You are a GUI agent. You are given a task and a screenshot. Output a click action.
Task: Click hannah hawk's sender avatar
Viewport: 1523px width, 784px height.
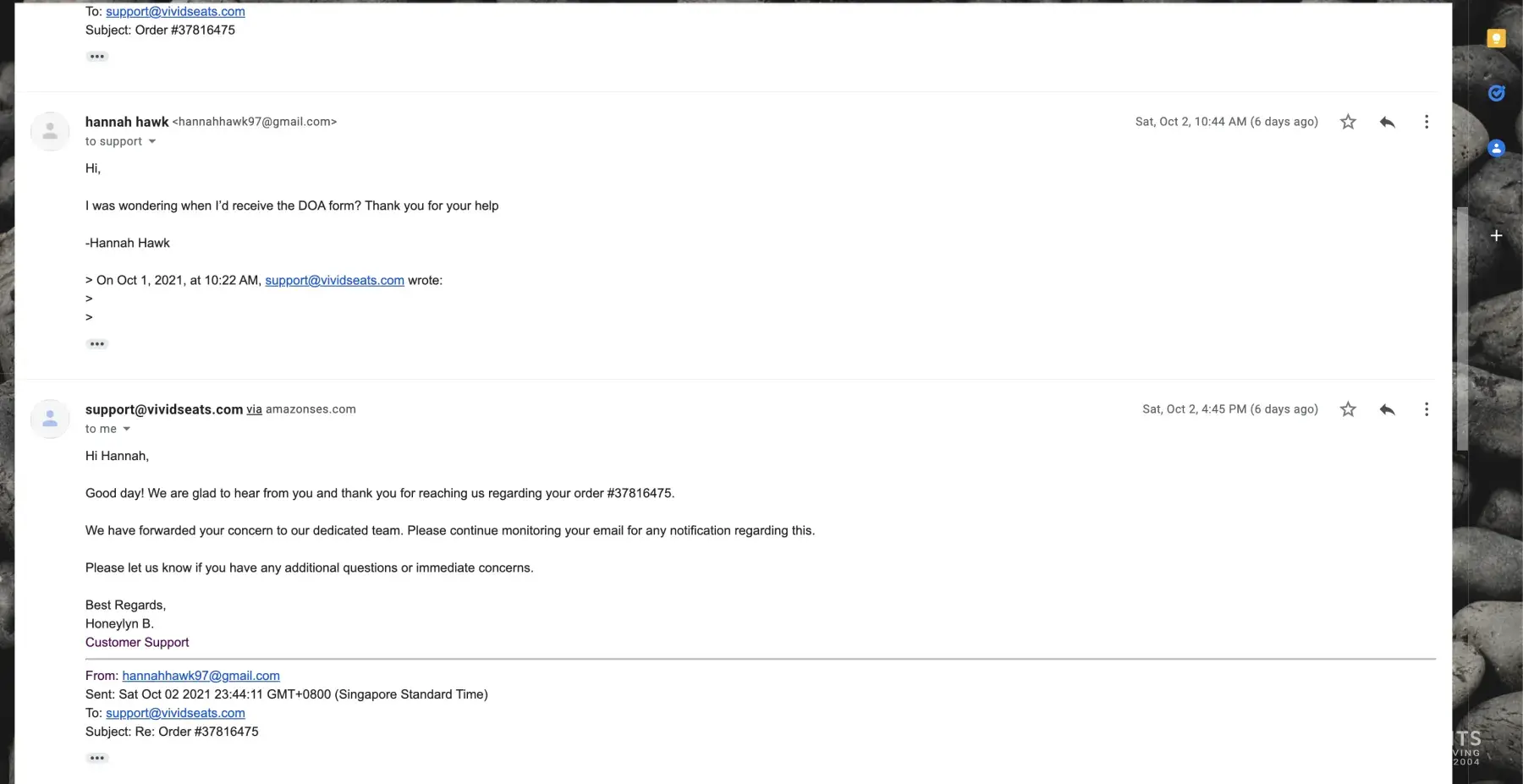[x=50, y=131]
